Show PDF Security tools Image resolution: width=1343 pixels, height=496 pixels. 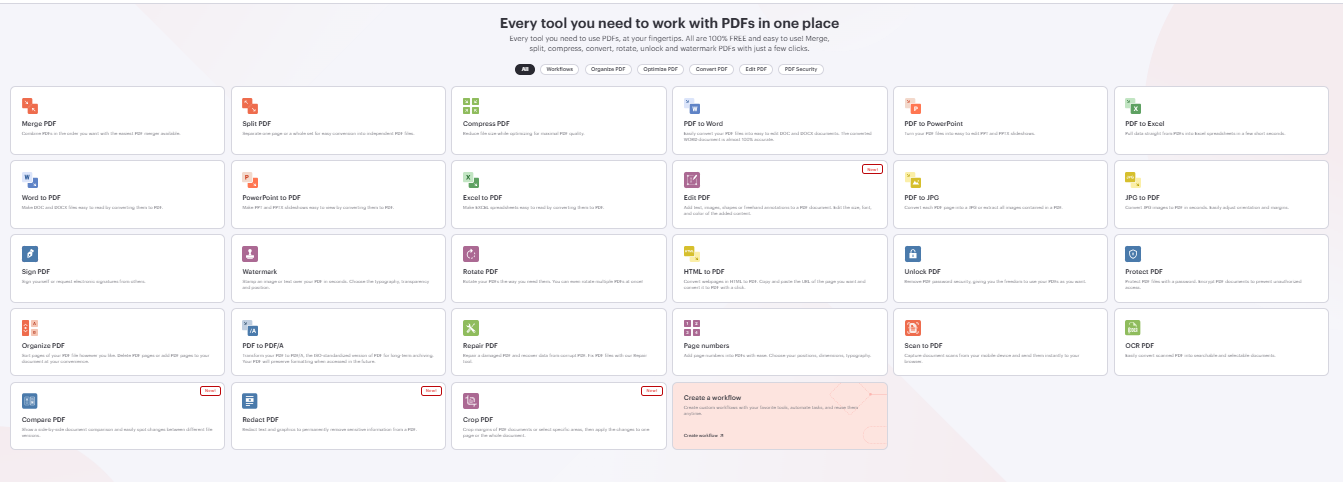point(801,69)
